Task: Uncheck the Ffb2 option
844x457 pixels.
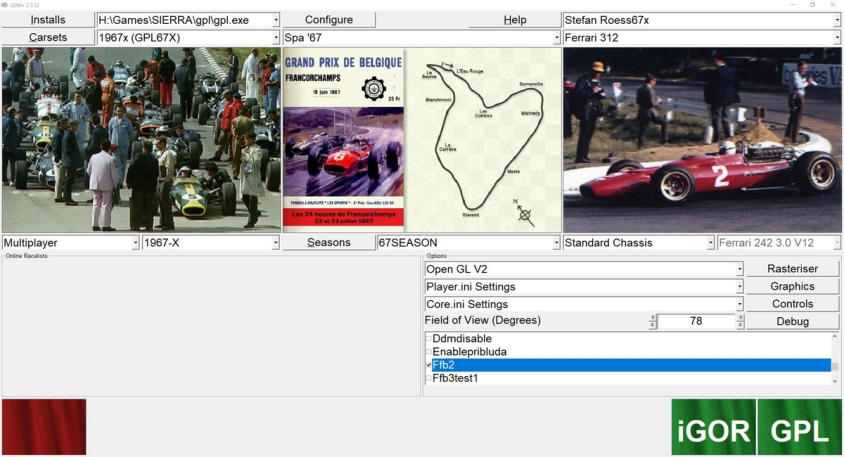Action: coord(429,365)
